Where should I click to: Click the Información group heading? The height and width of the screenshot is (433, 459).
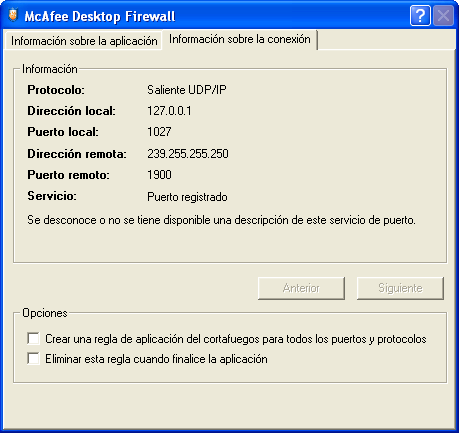point(50,69)
